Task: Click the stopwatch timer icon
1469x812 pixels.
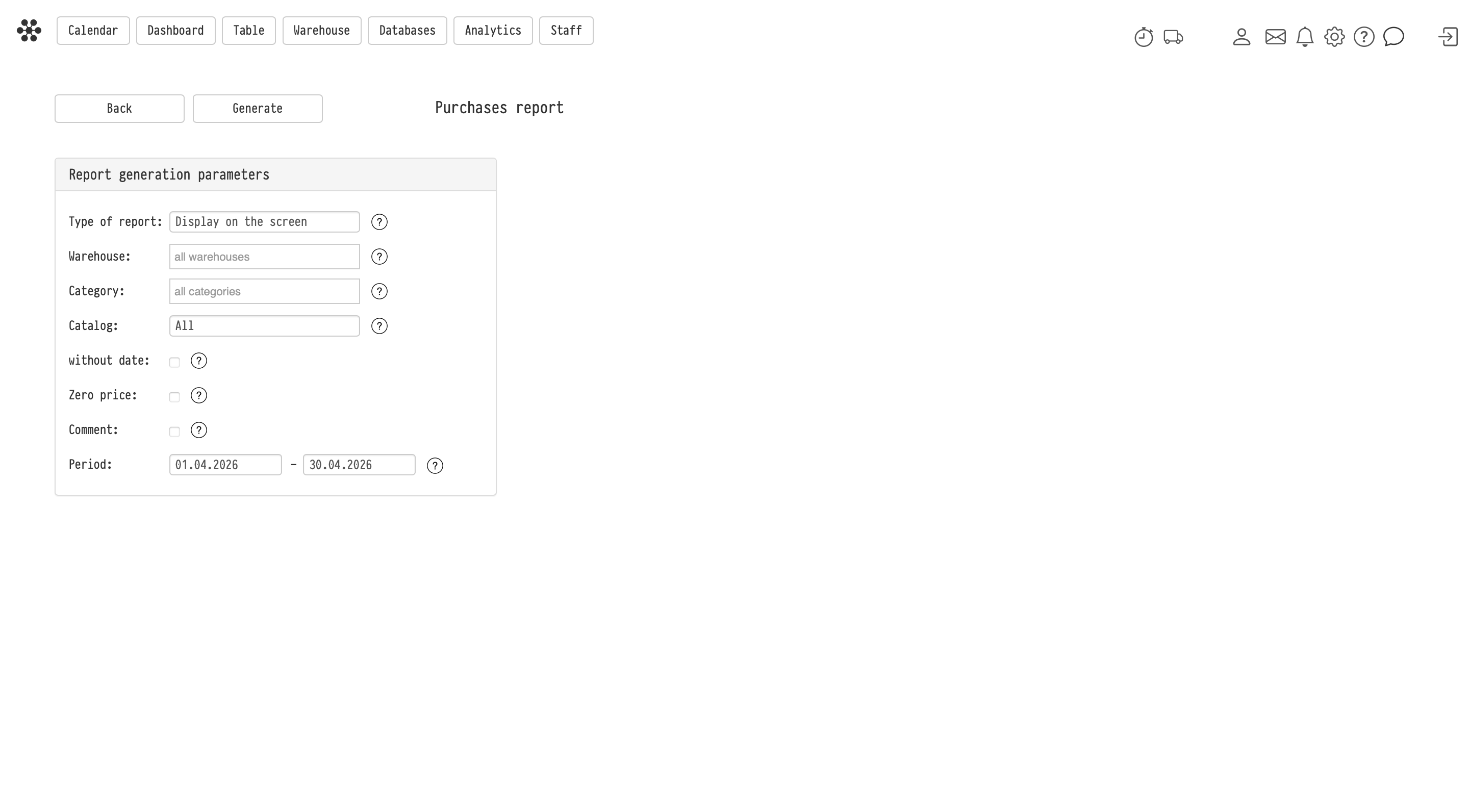Action: point(1144,37)
